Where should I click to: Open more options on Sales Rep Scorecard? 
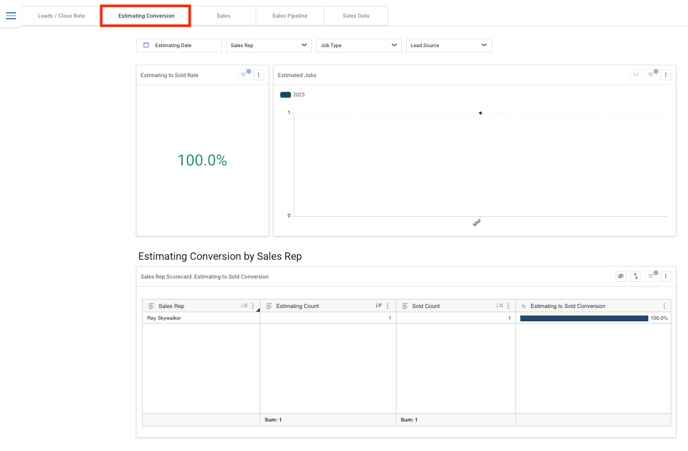pos(666,276)
